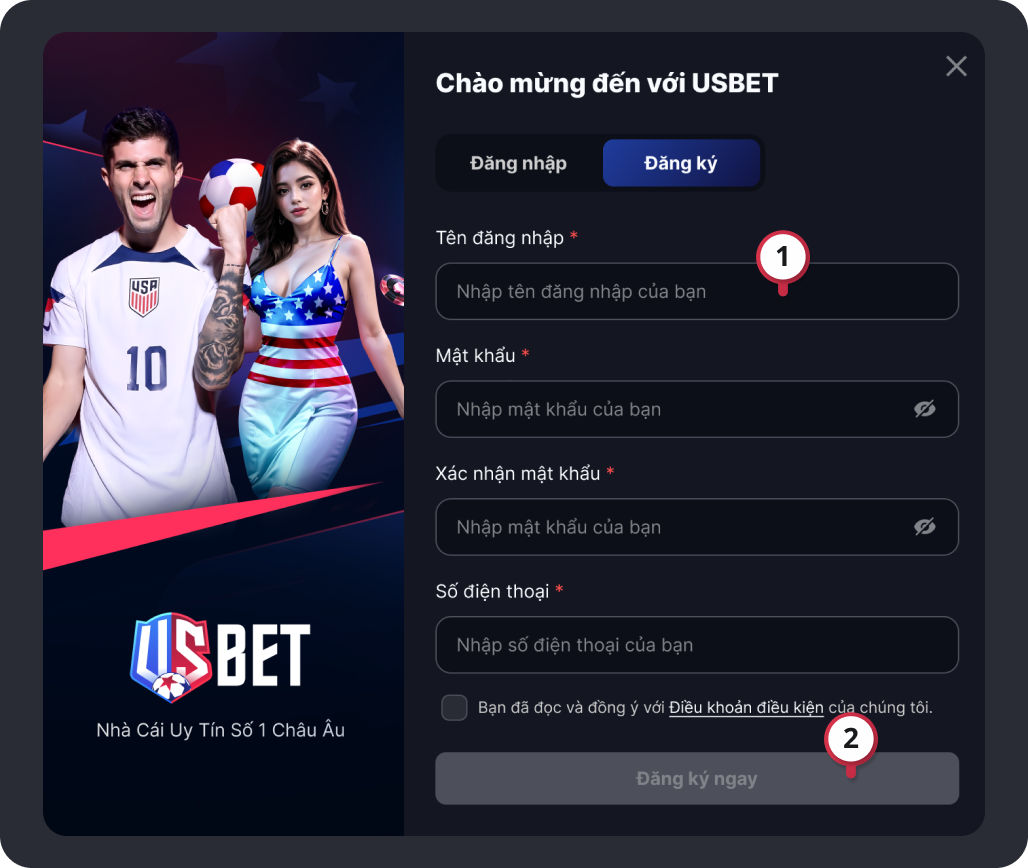1028x868 pixels.
Task: Click the USA crest on the jersey
Action: click(144, 296)
